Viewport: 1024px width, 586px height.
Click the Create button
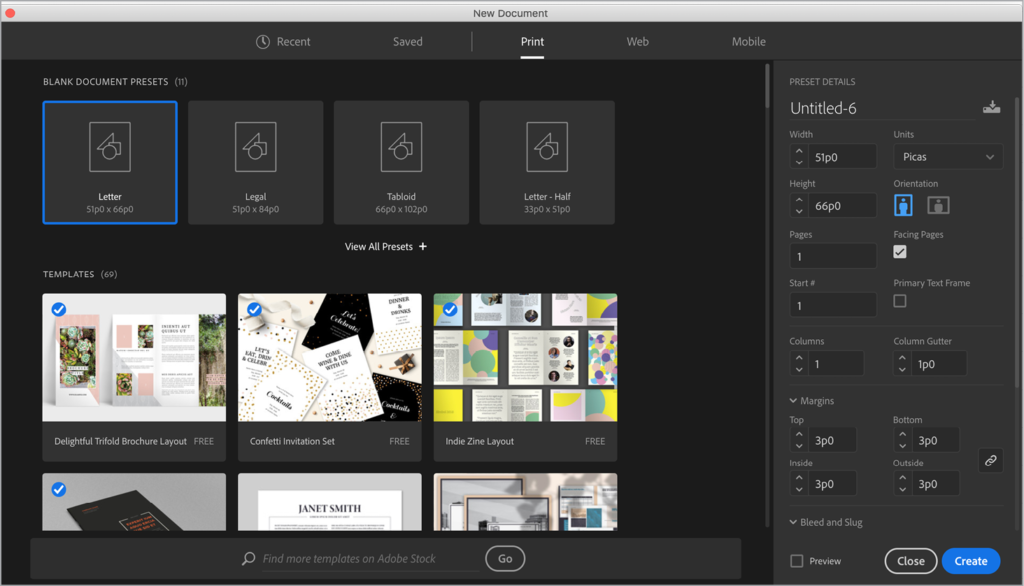pyautogui.click(x=970, y=561)
